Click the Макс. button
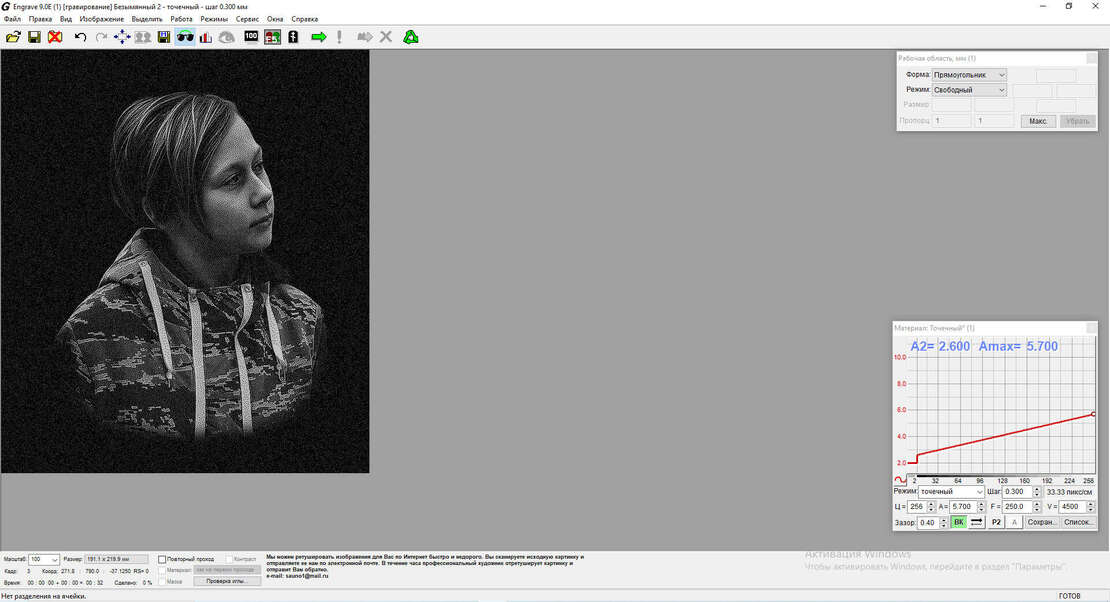 click(x=1038, y=121)
